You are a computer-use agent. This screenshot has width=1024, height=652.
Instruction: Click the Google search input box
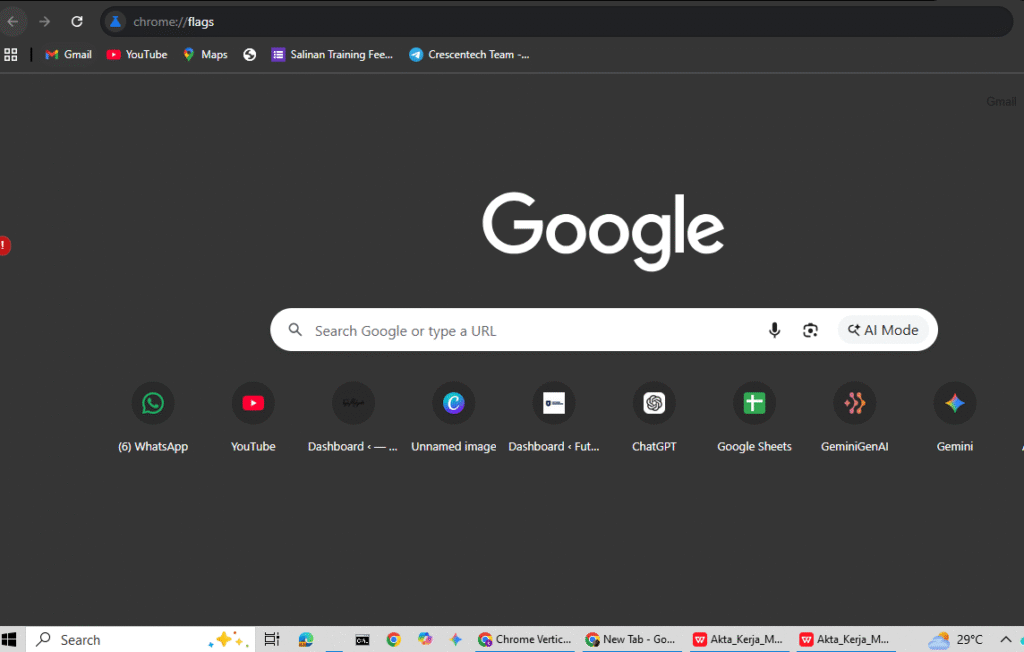[x=530, y=330]
